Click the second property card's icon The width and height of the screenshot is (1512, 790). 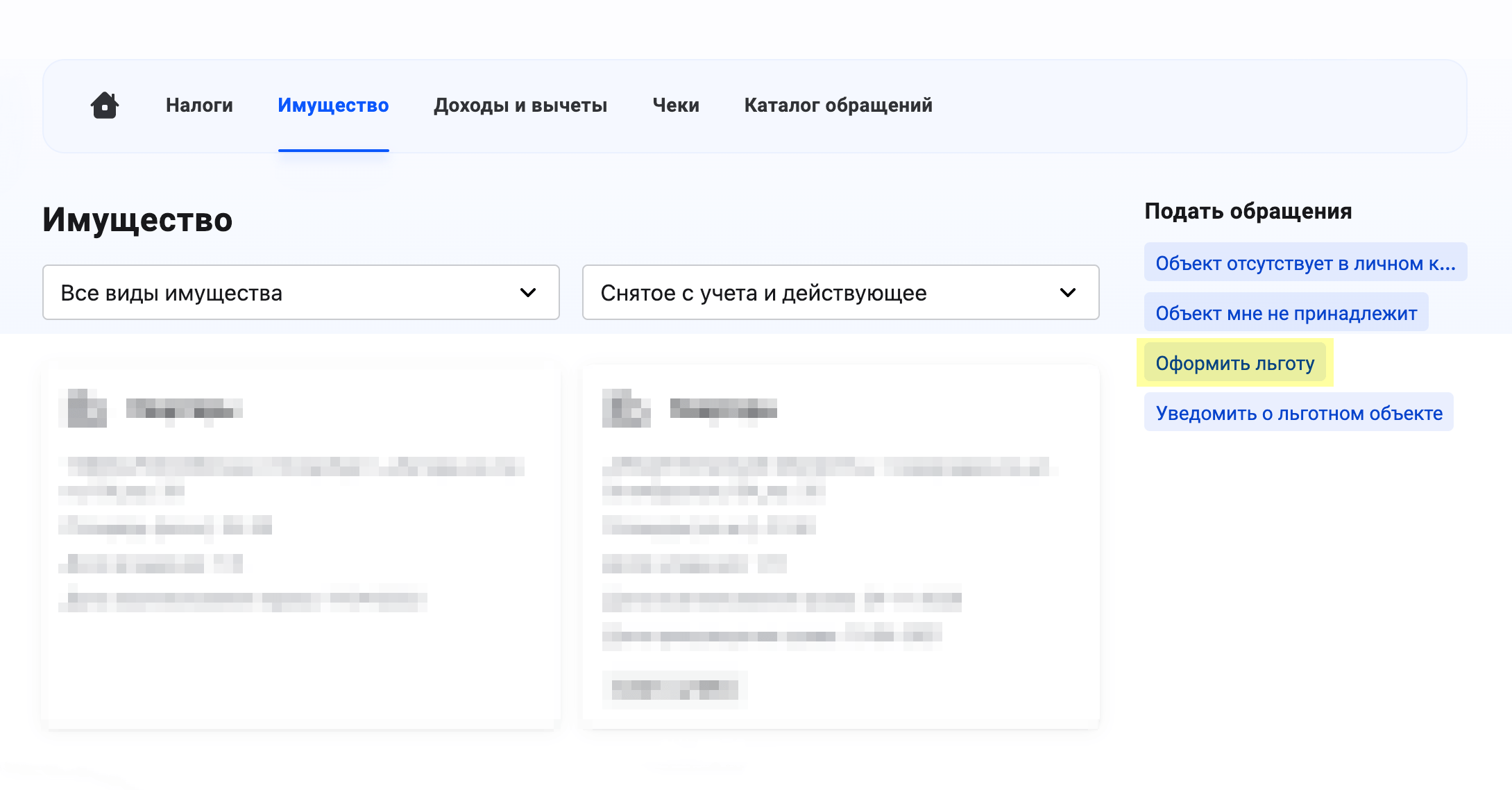[x=627, y=408]
